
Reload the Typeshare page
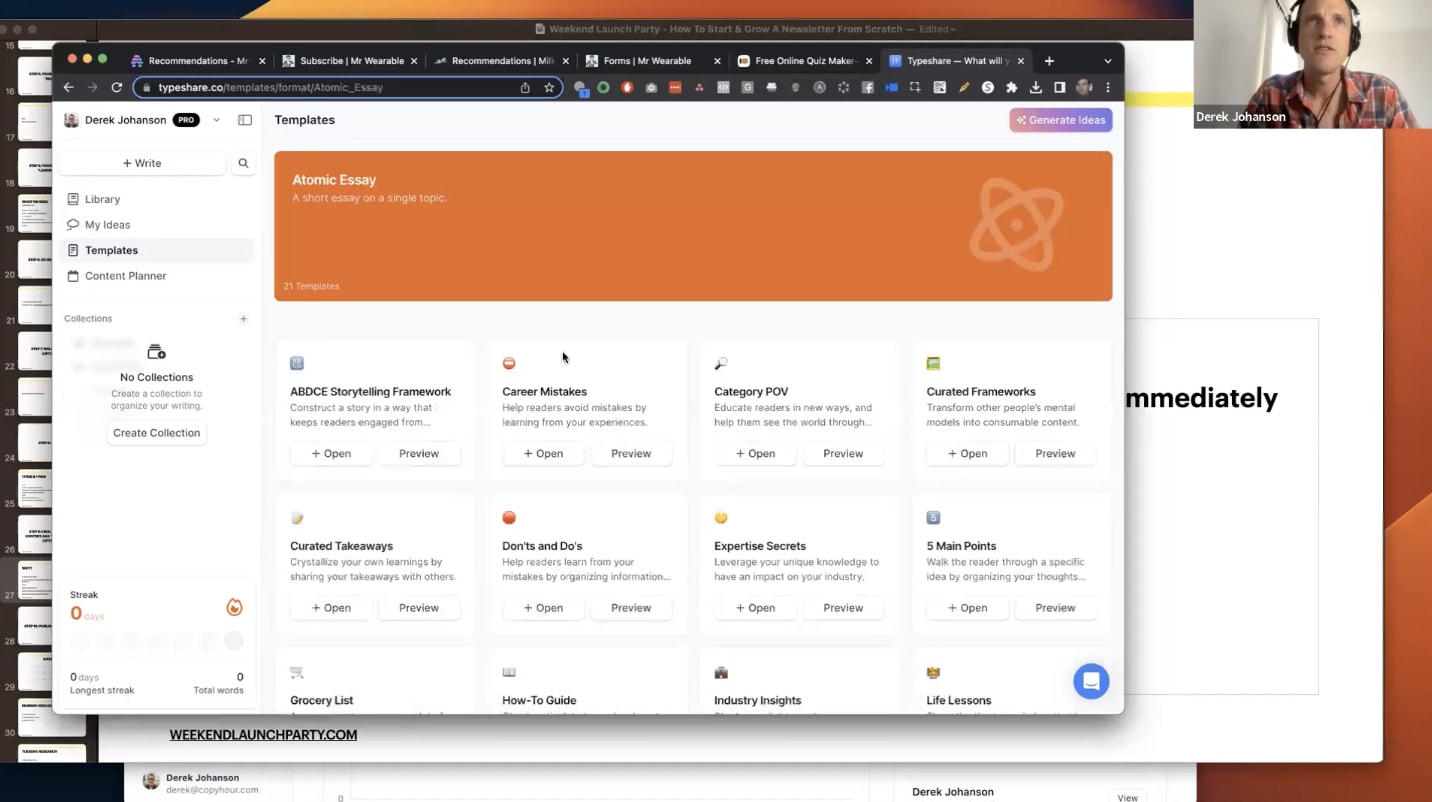coord(116,87)
